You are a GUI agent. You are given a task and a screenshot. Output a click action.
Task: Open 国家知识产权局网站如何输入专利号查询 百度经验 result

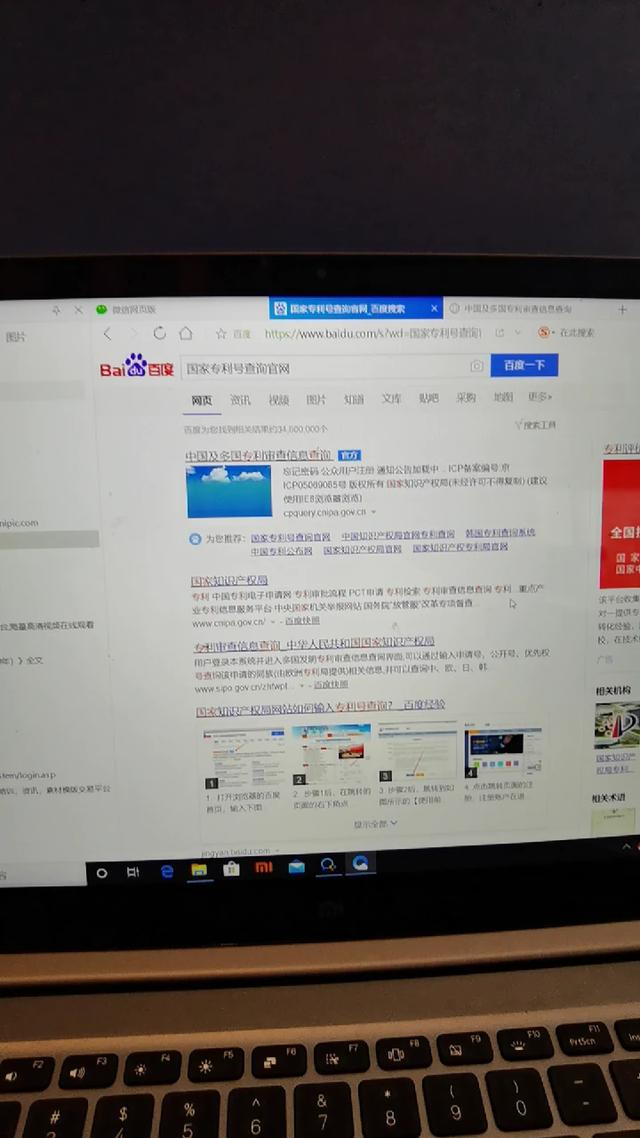click(x=320, y=708)
